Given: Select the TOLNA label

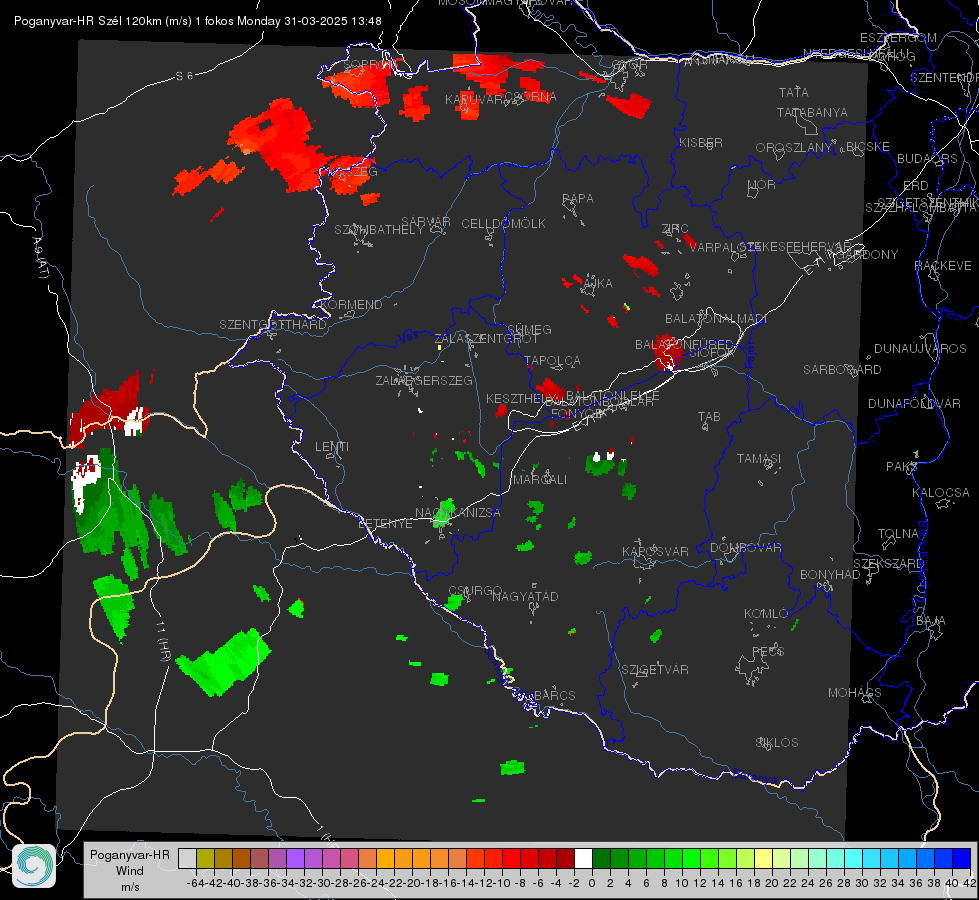Looking at the screenshot, I should (x=898, y=534).
